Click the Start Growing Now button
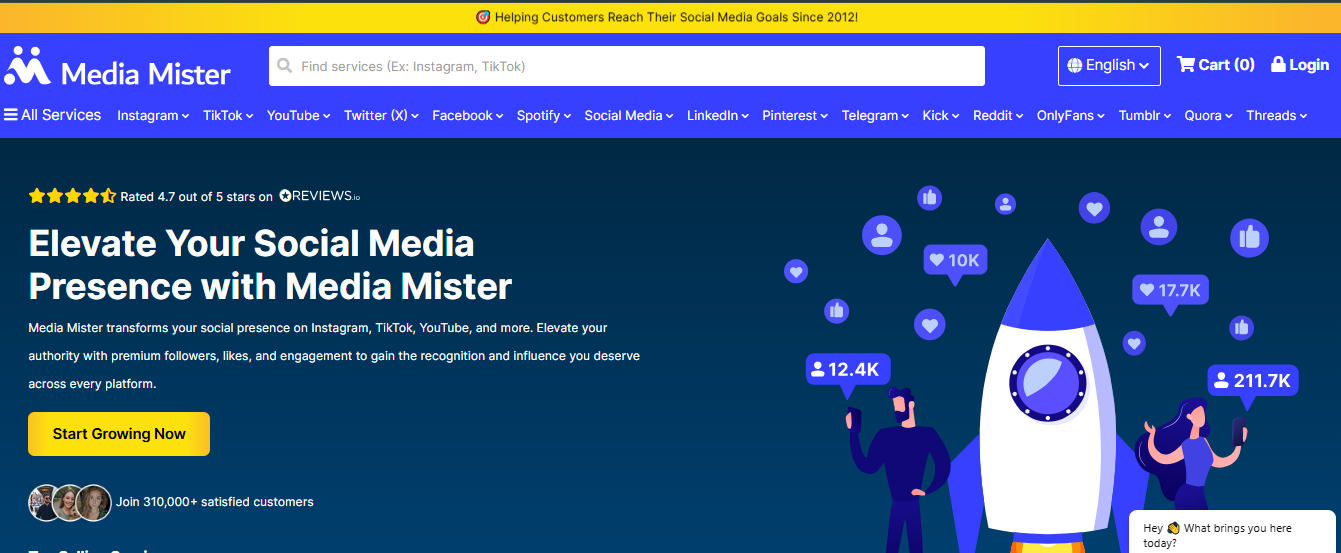The height and width of the screenshot is (553, 1341). point(119,434)
